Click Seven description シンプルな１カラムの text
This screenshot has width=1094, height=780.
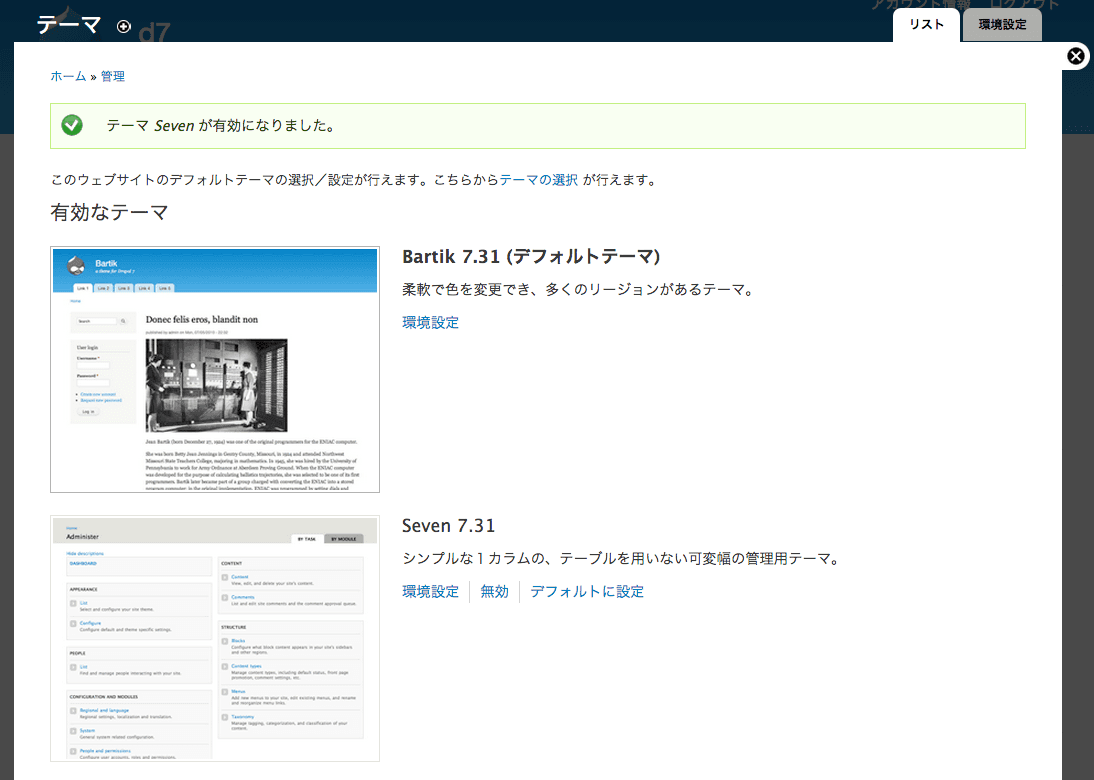pyautogui.click(x=623, y=559)
